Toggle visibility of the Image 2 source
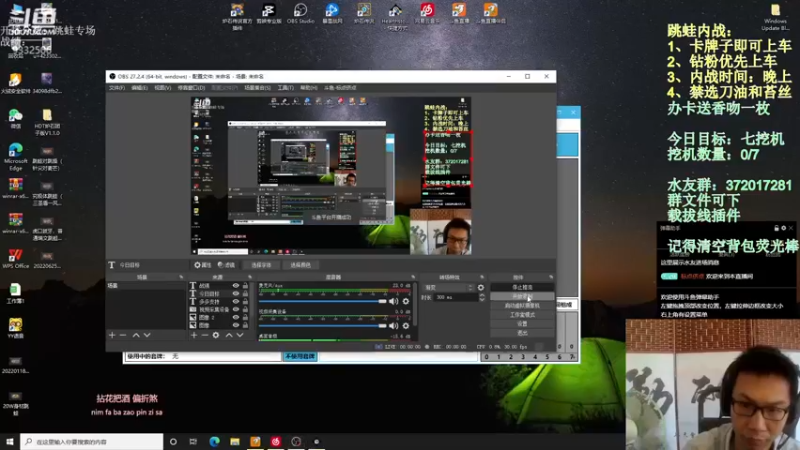 [236, 317]
